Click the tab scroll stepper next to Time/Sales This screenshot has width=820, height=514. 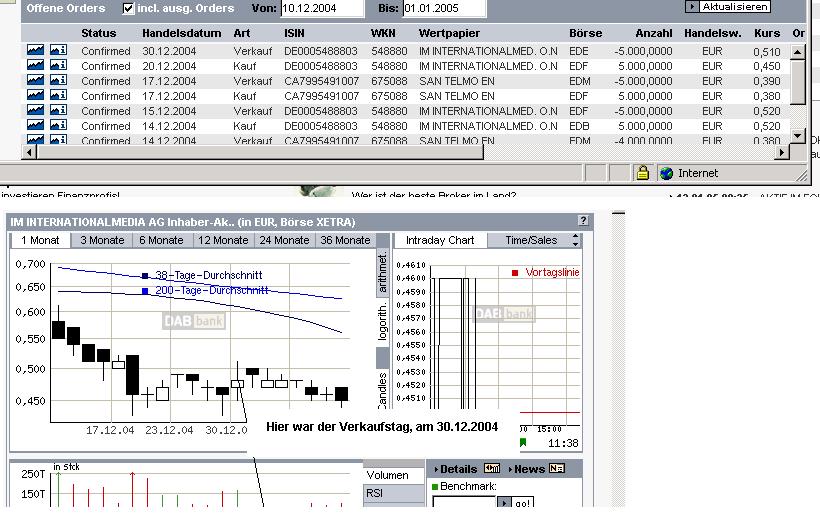[x=576, y=240]
